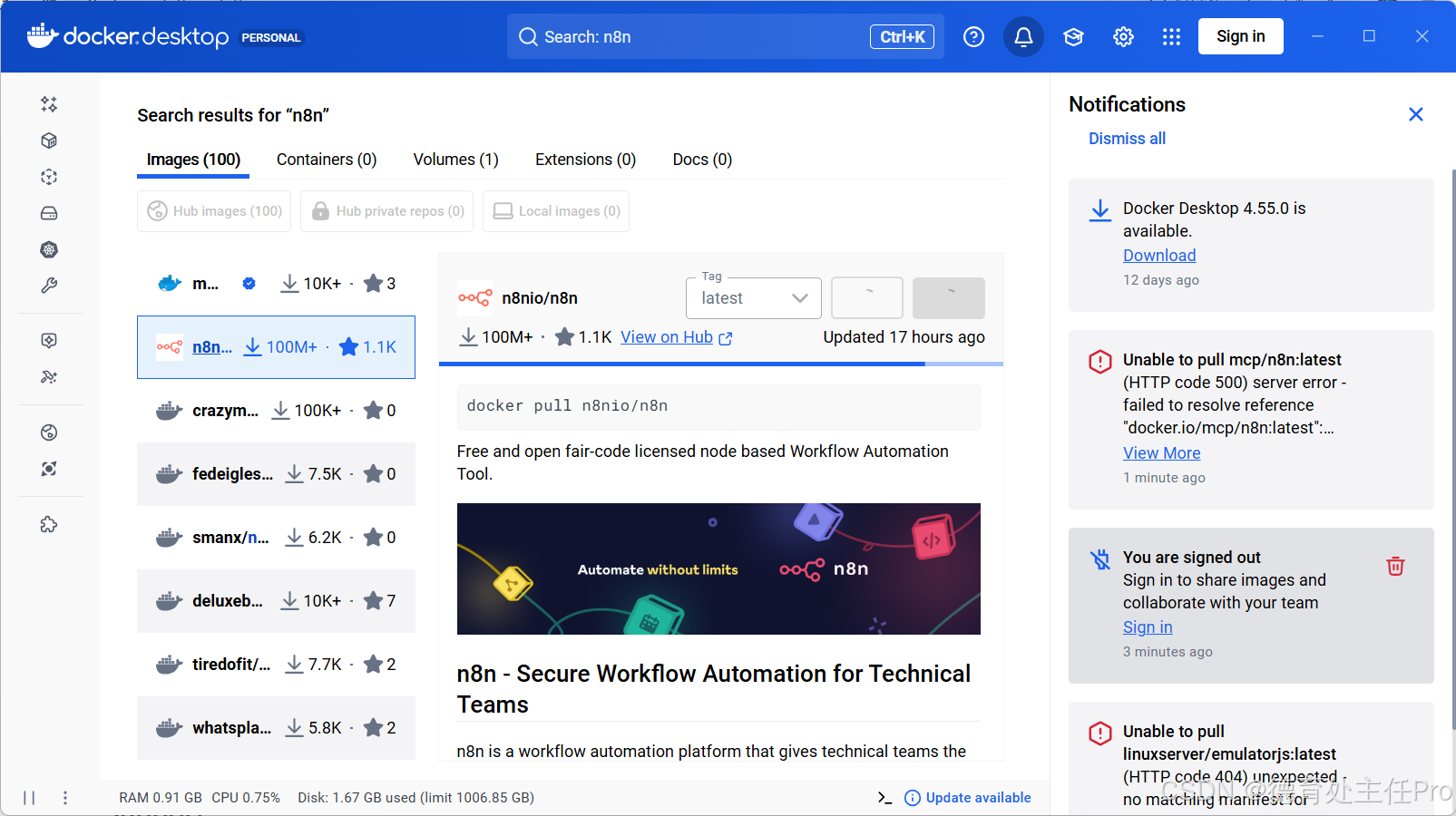Click the 'Automate without limits' n8n banner
The width and height of the screenshot is (1456, 816).
point(718,569)
